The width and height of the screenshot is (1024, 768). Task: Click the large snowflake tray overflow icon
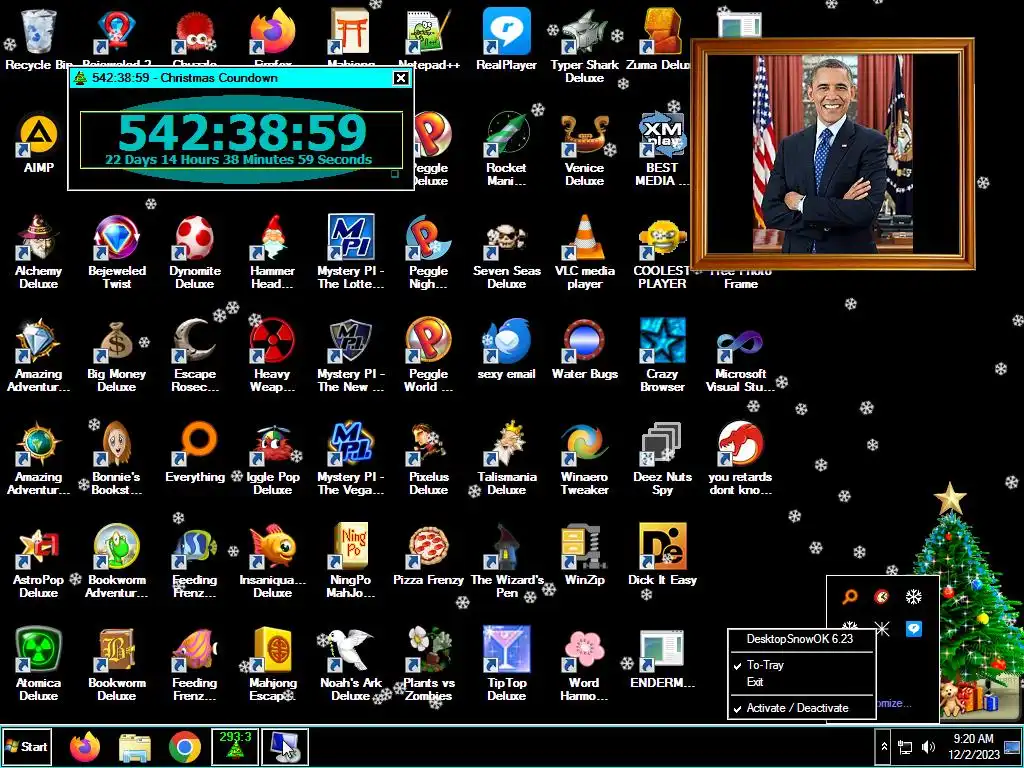click(914, 596)
